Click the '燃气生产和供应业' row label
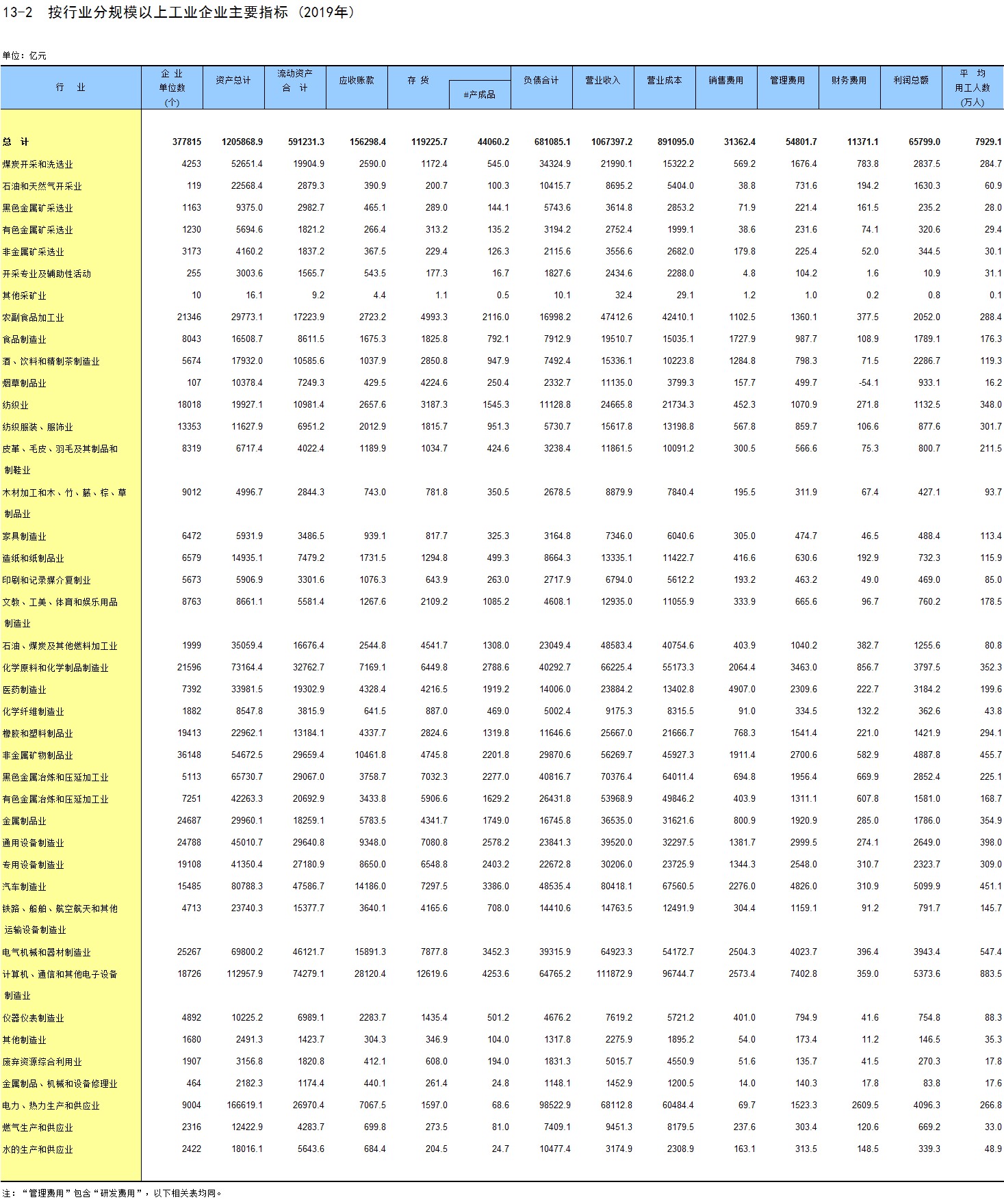The width and height of the screenshot is (1004, 1204). pyautogui.click(x=38, y=1127)
